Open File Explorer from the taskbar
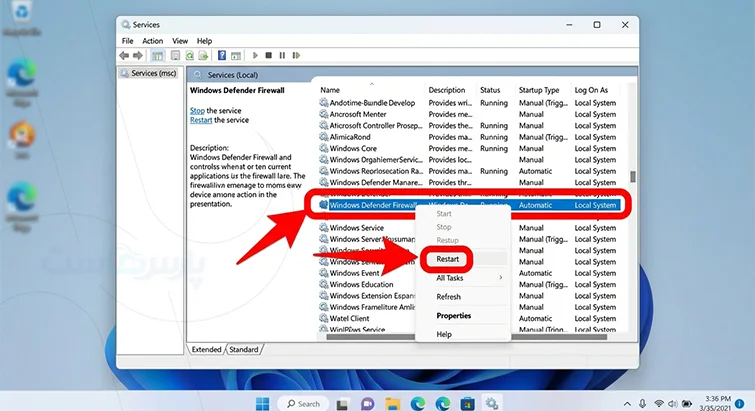The width and height of the screenshot is (755, 411). click(x=392, y=404)
